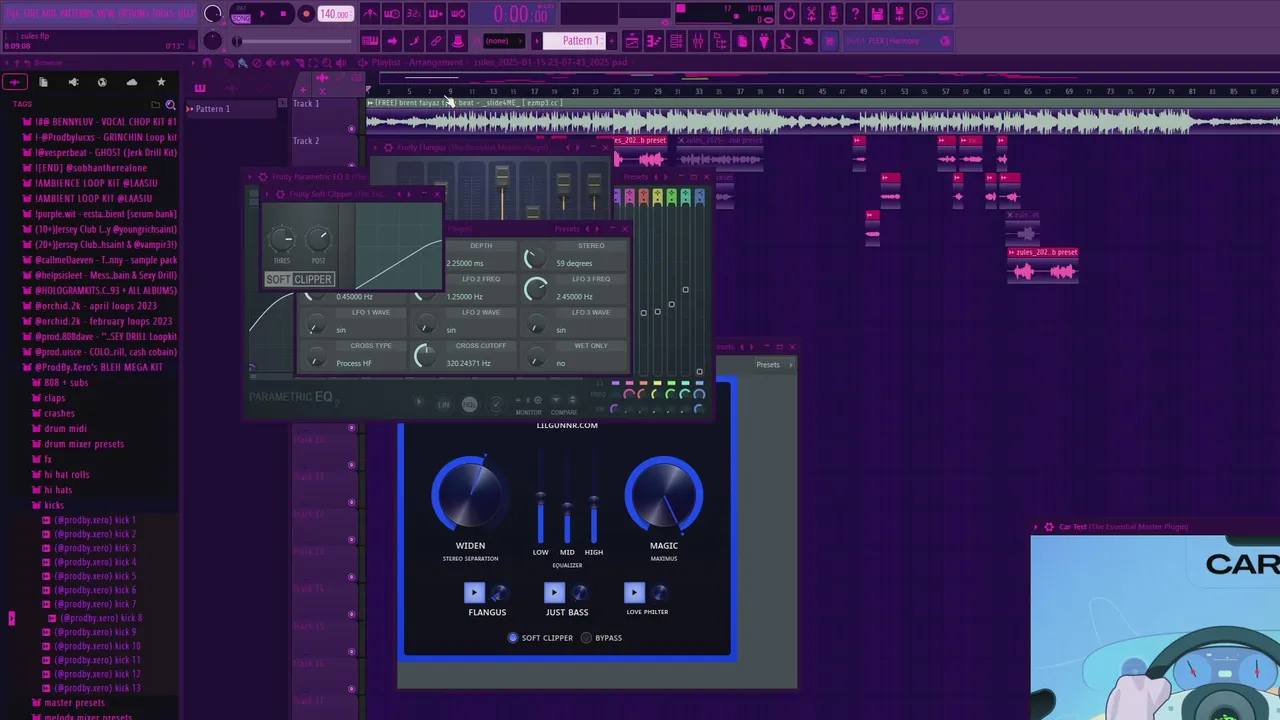The image size is (1280, 720).
Task: Click the cloud icon in browser toolbar
Action: coord(132,82)
